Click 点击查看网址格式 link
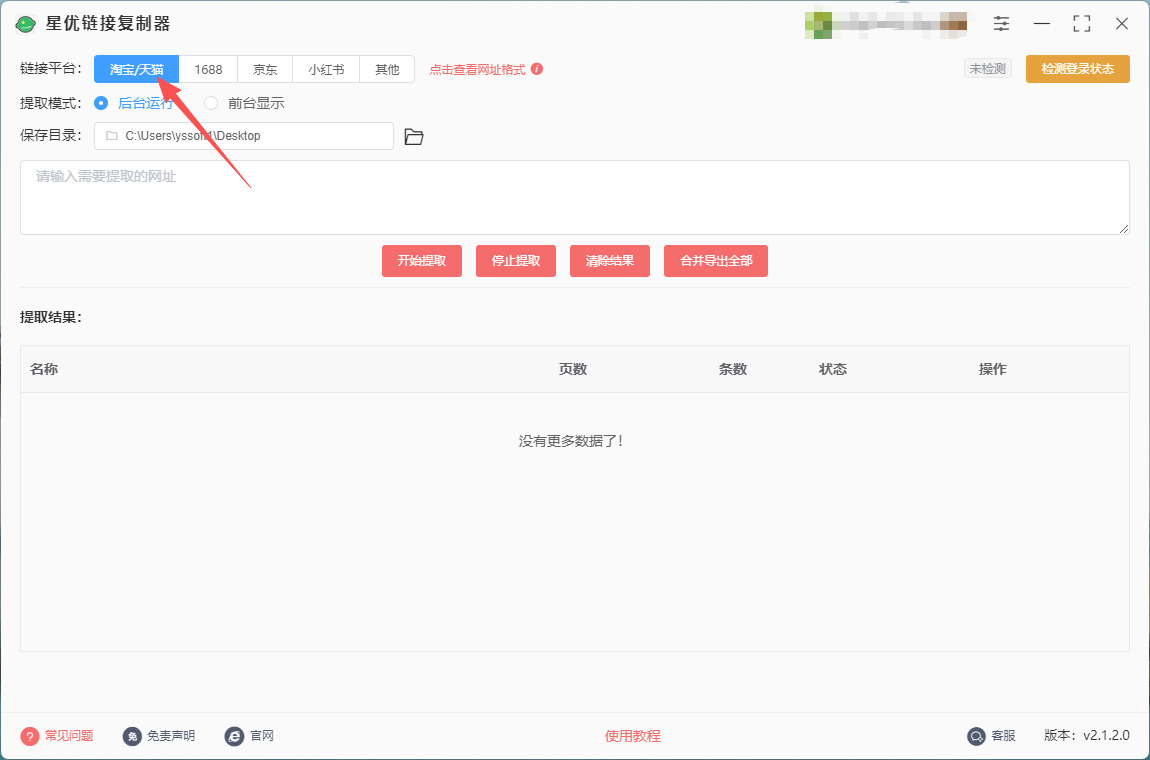 click(x=477, y=70)
